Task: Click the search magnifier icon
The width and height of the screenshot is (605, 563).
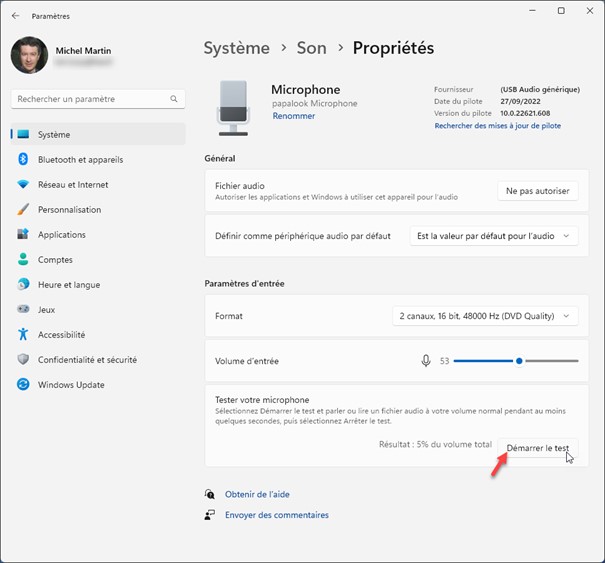Action: click(174, 99)
